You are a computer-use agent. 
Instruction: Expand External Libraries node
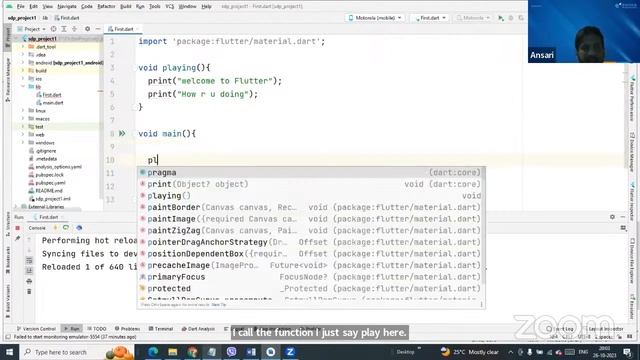click(x=16, y=207)
